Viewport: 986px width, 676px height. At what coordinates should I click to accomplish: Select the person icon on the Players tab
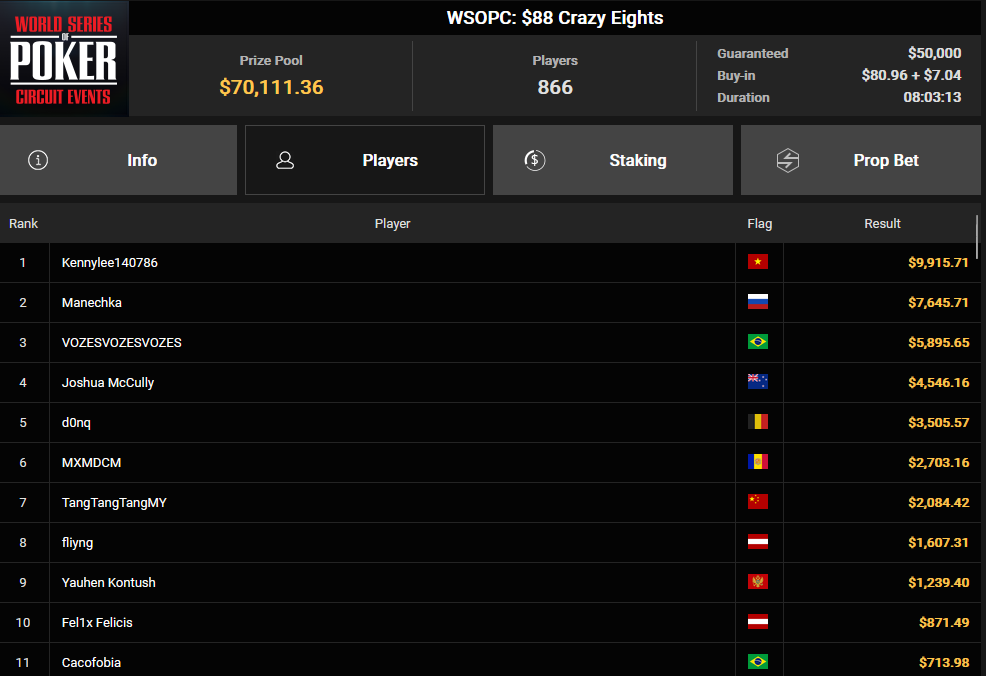[284, 159]
